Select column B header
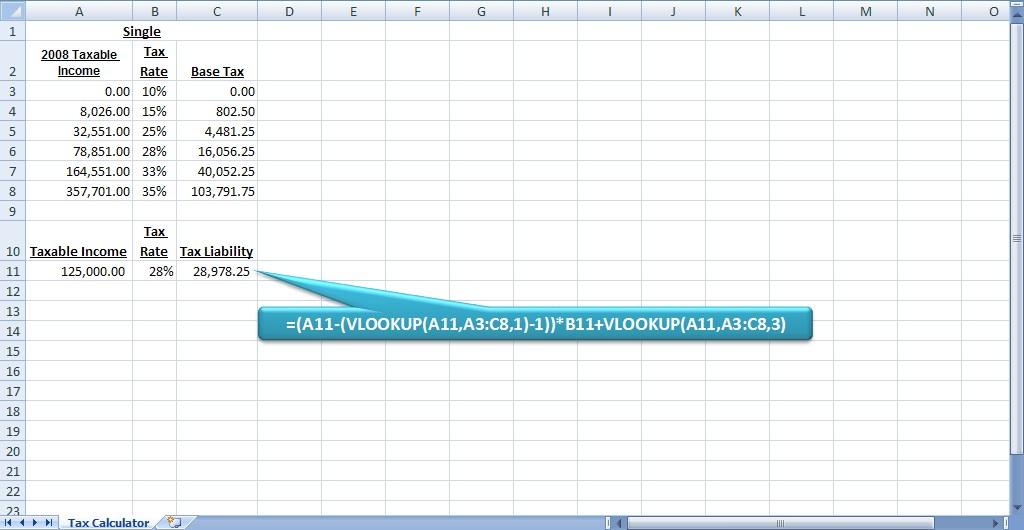This screenshot has width=1024, height=530. tap(154, 11)
